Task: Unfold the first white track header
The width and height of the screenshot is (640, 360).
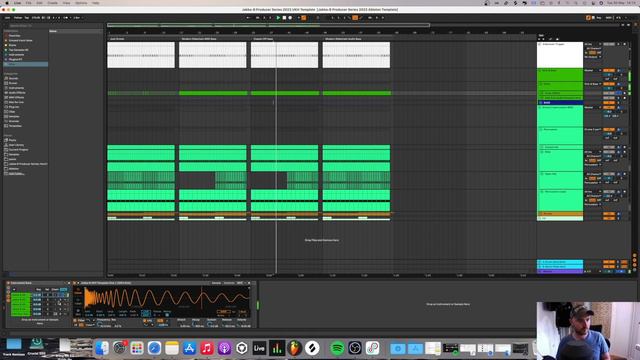Action: click(x=540, y=44)
